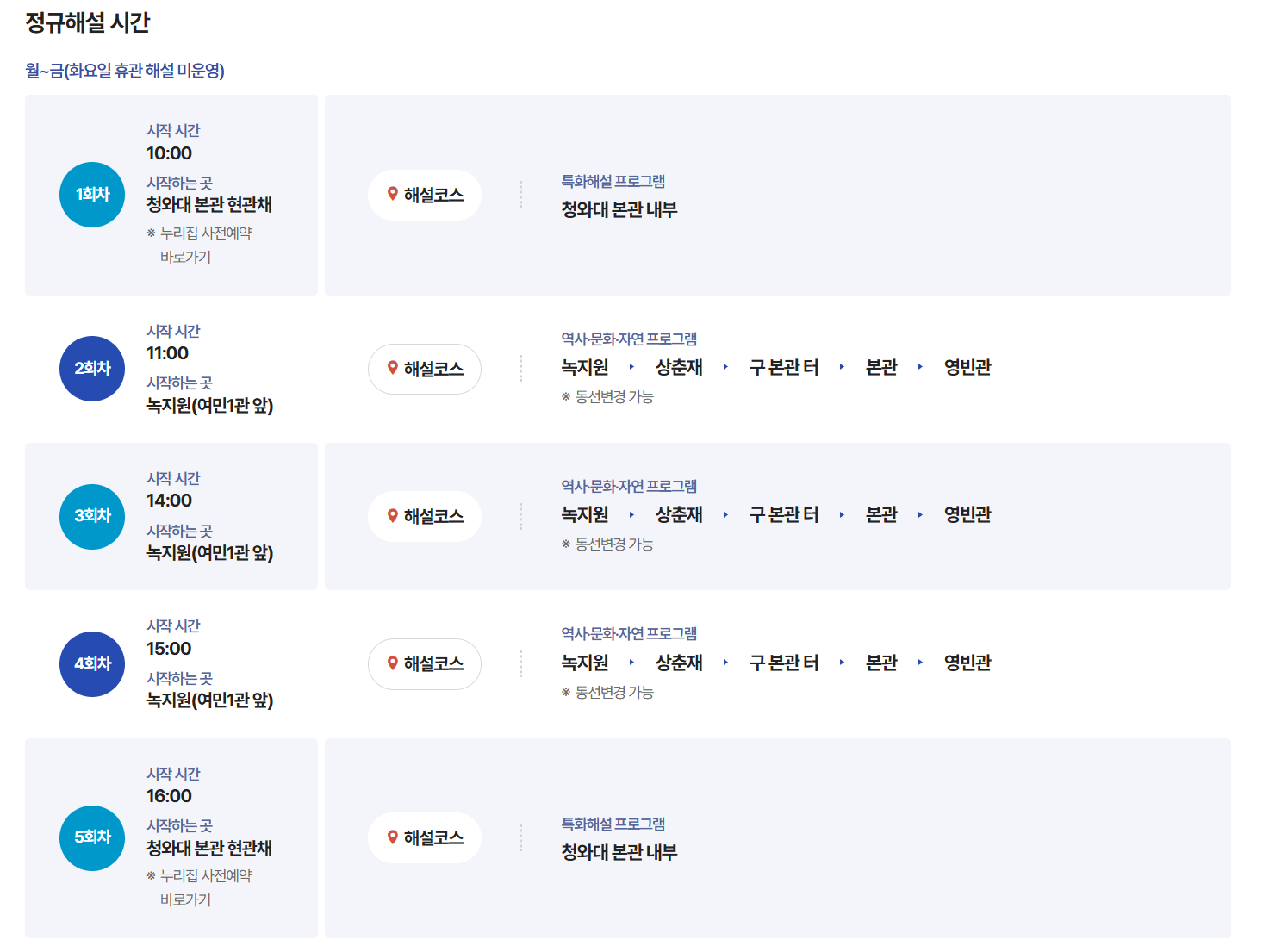Click the 특화해설 프로그램 label in the first row
Screen dimensions: 1263x952
(x=613, y=181)
